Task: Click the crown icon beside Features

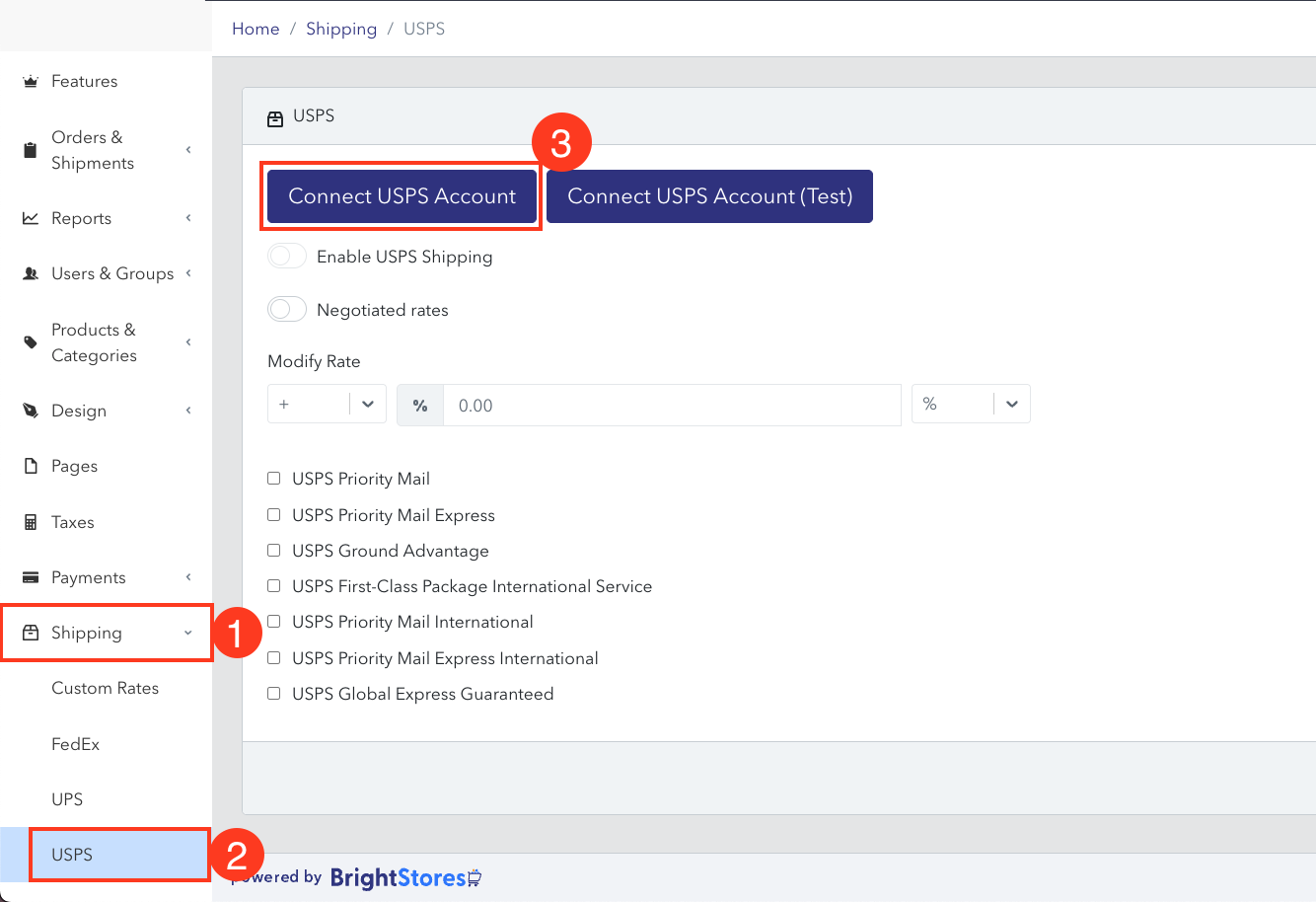Action: click(x=31, y=82)
